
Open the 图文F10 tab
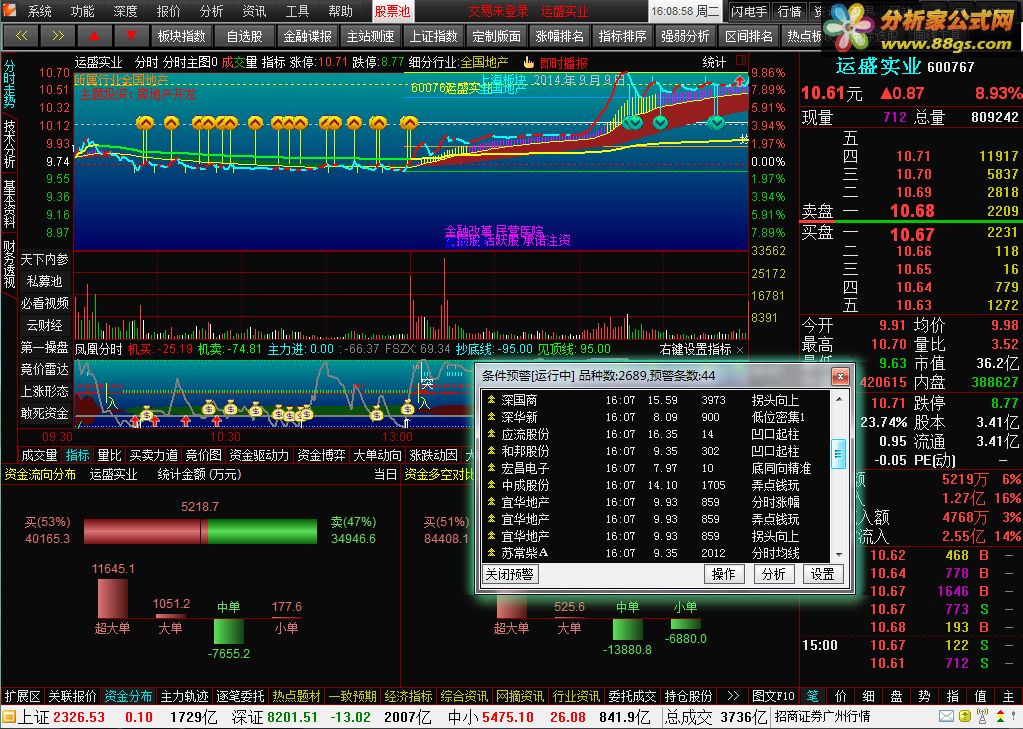click(772, 696)
